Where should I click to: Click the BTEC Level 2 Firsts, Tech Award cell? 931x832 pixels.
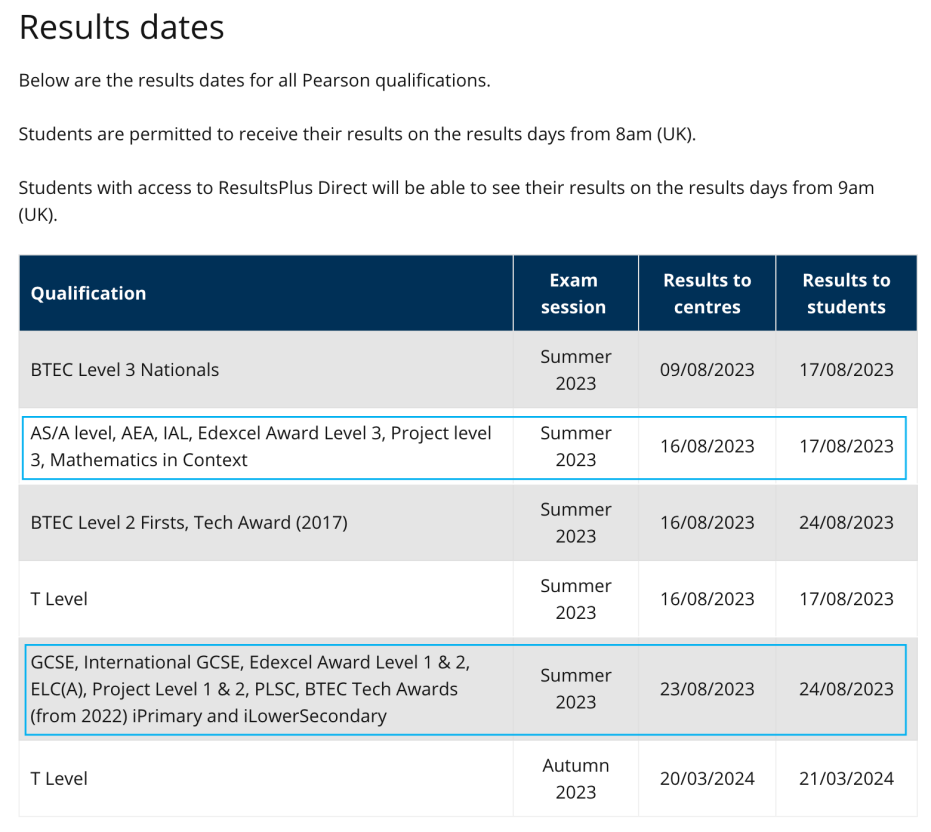189,522
